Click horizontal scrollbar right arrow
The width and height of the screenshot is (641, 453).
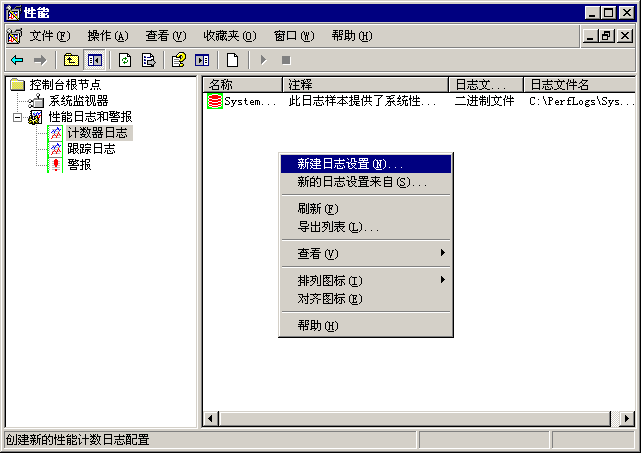click(627, 418)
